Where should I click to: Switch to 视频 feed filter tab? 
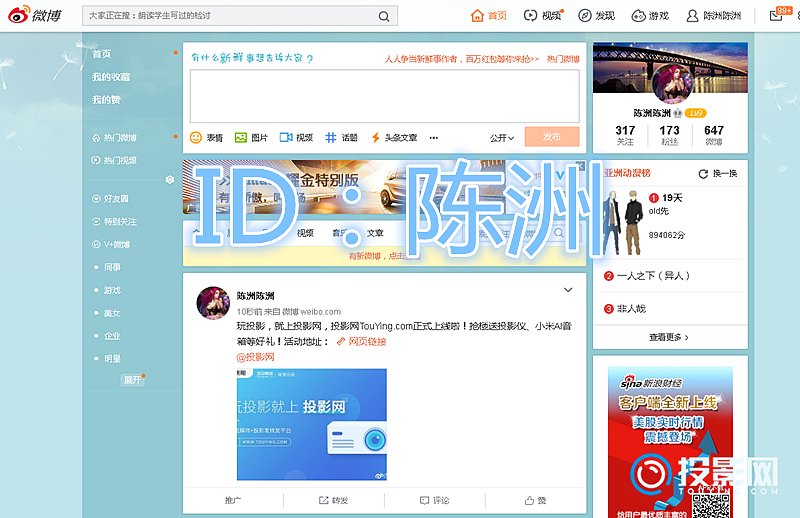click(305, 233)
